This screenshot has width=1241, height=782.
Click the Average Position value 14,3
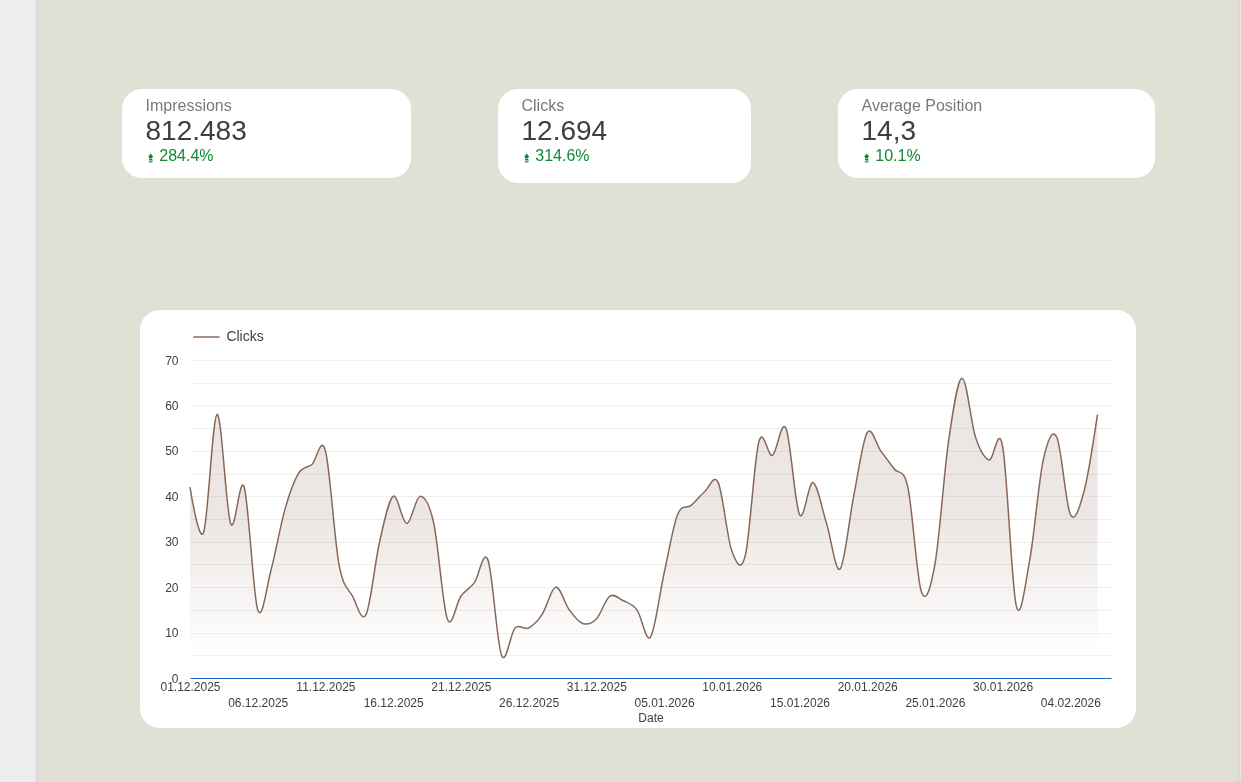[889, 131]
